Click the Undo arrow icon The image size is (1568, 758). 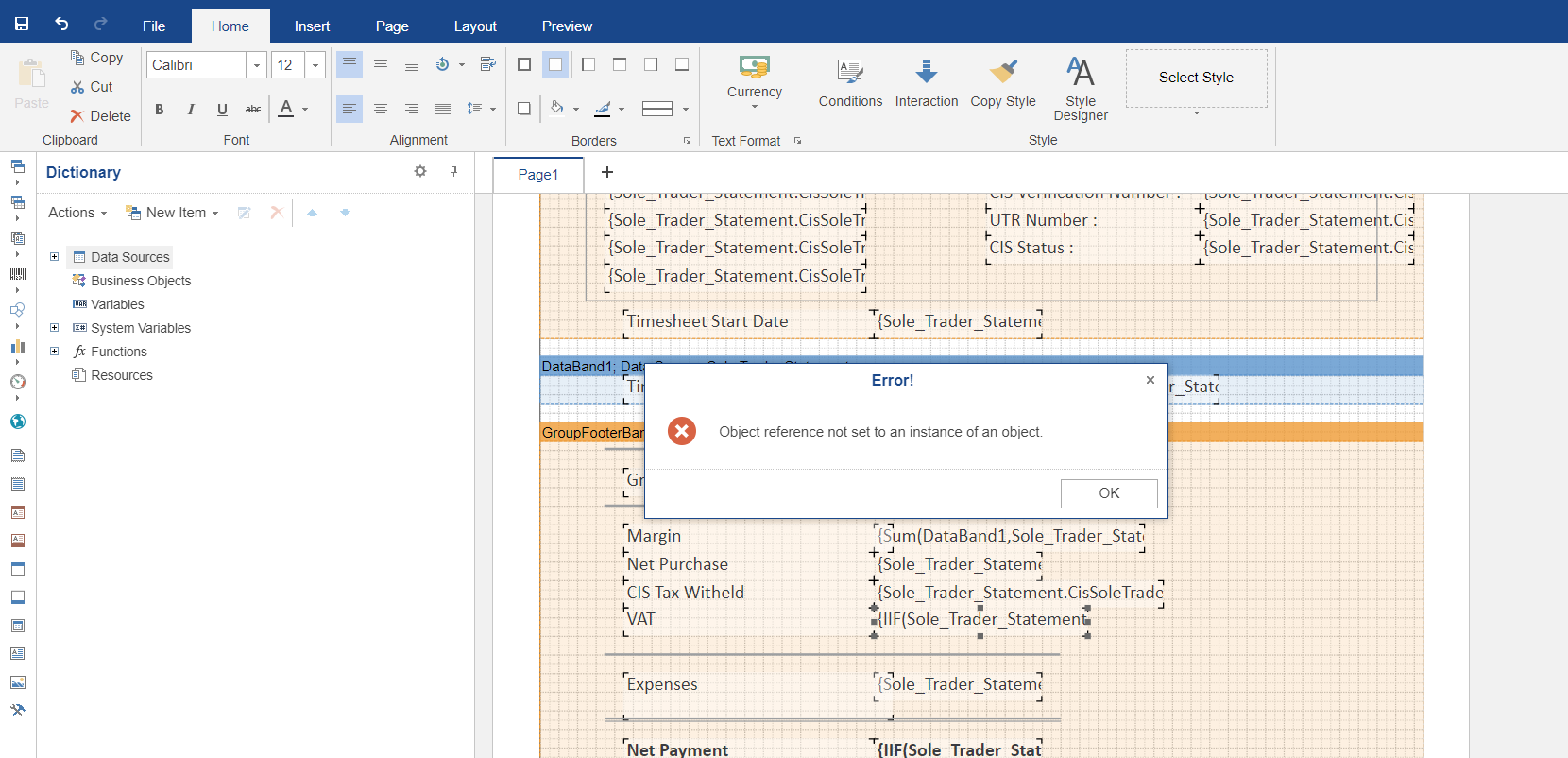click(x=61, y=24)
